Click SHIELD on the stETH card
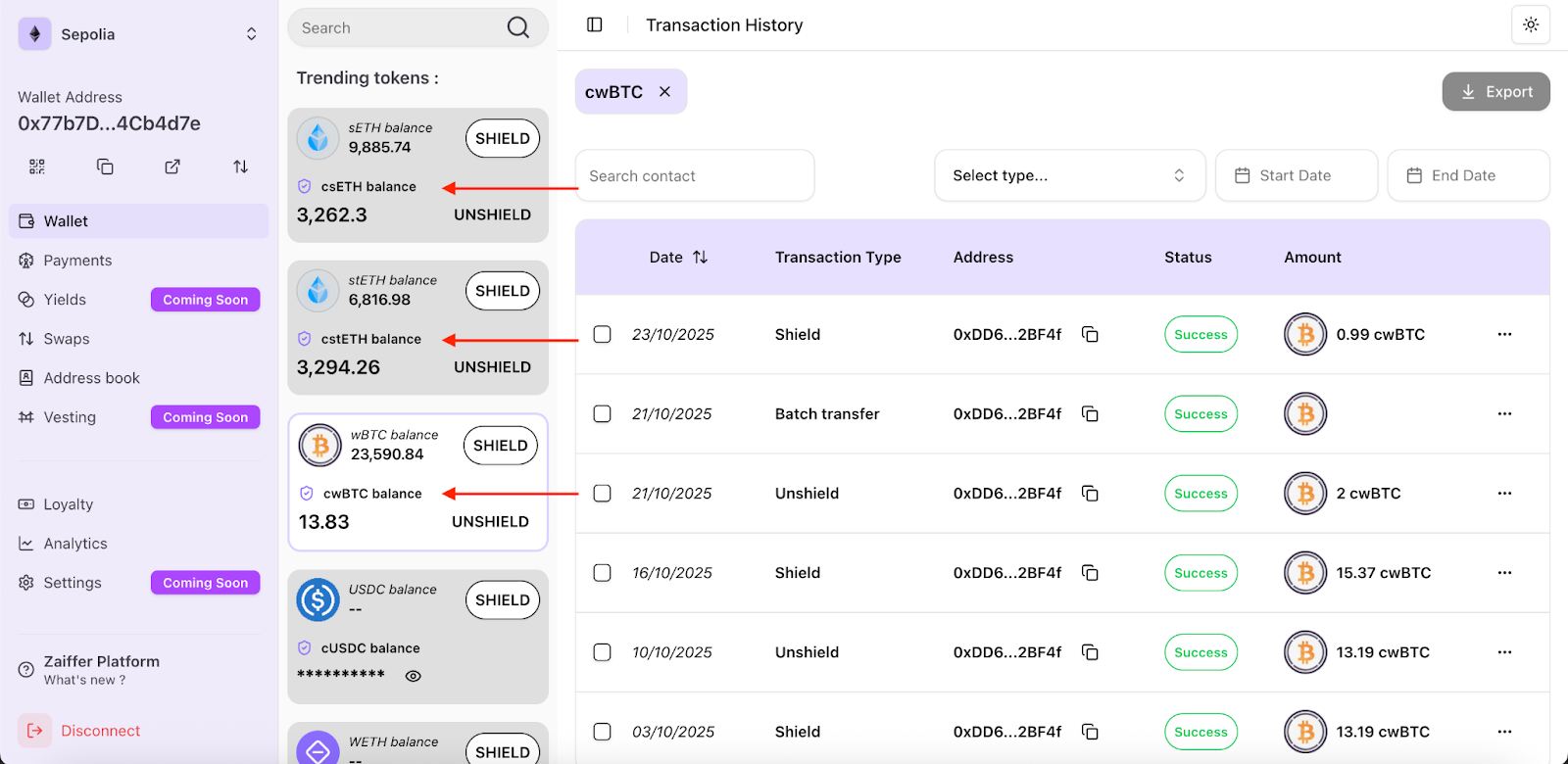 click(x=502, y=291)
